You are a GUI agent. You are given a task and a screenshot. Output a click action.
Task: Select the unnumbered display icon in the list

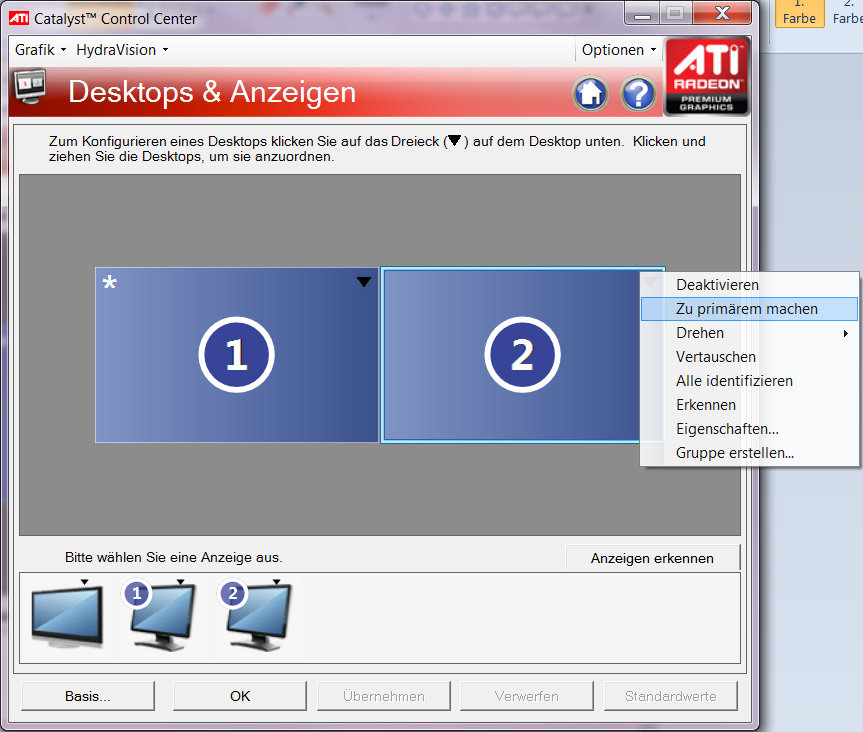coord(67,616)
